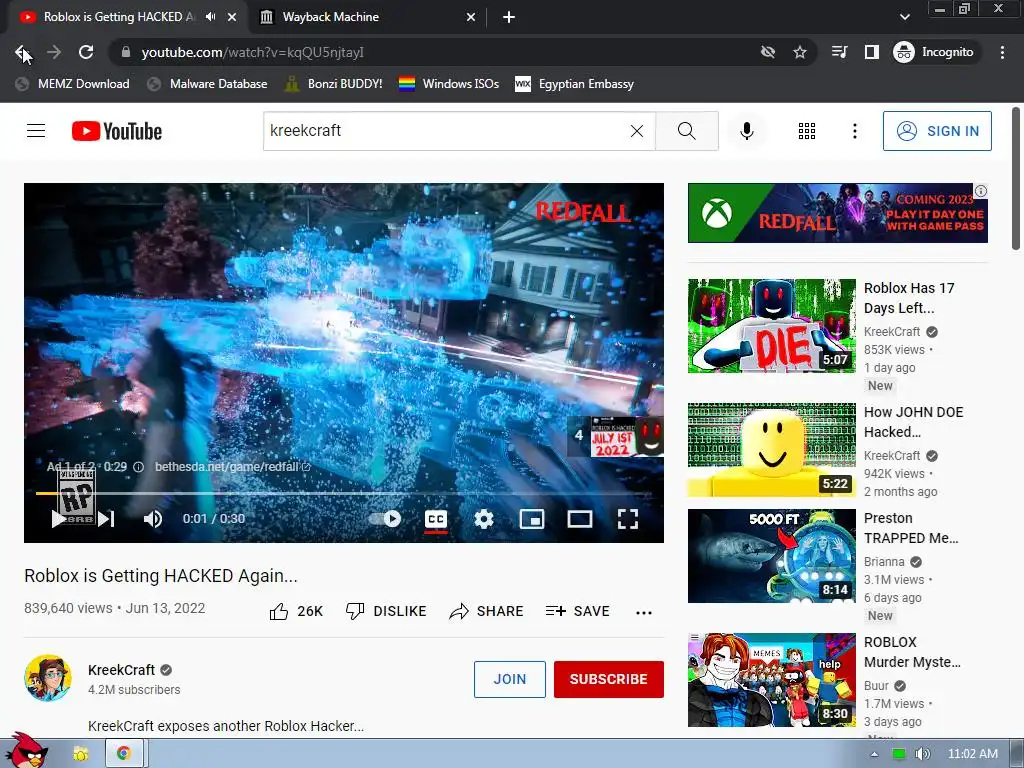Mute the YouTube tab audio icon
This screenshot has height=768, width=1024.
(x=210, y=17)
